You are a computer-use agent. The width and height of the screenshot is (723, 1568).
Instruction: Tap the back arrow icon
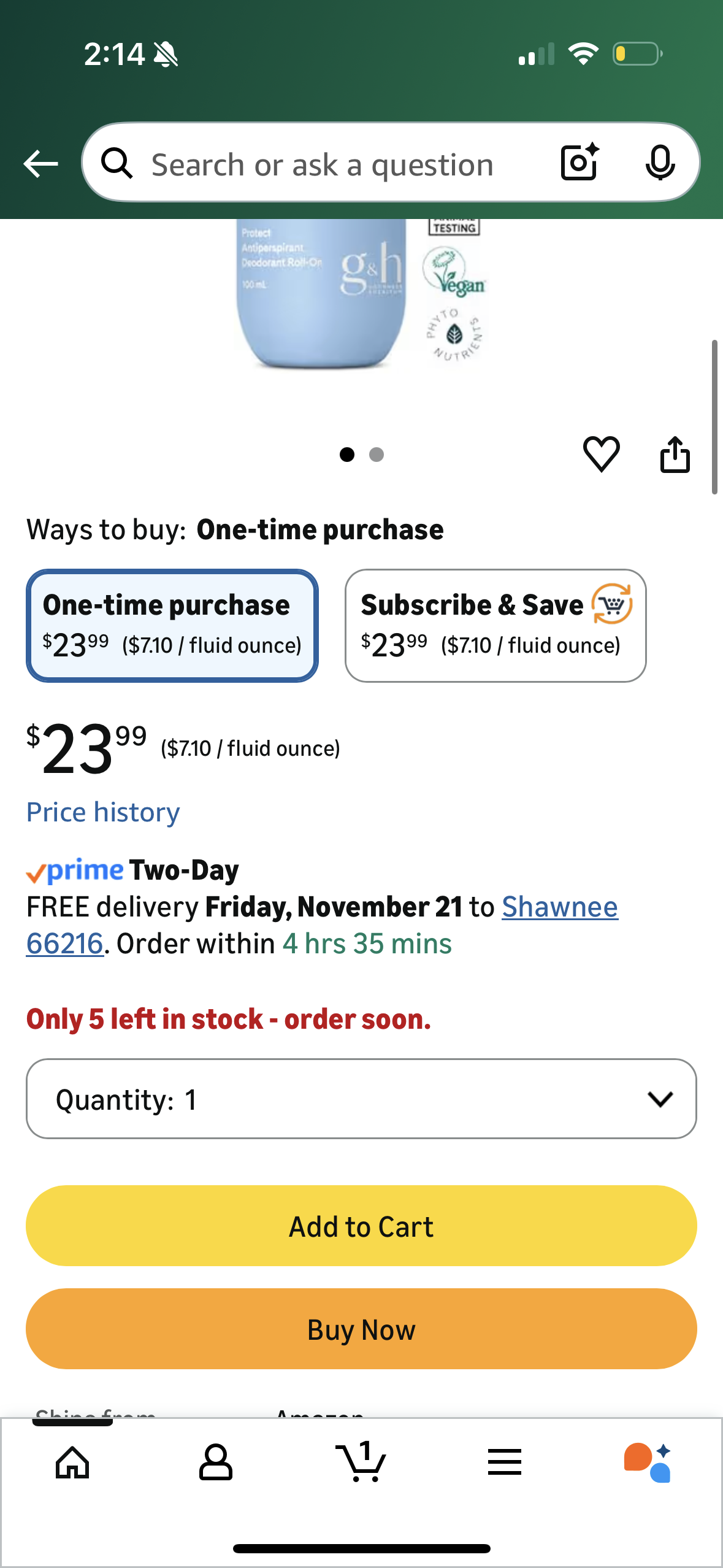point(40,164)
